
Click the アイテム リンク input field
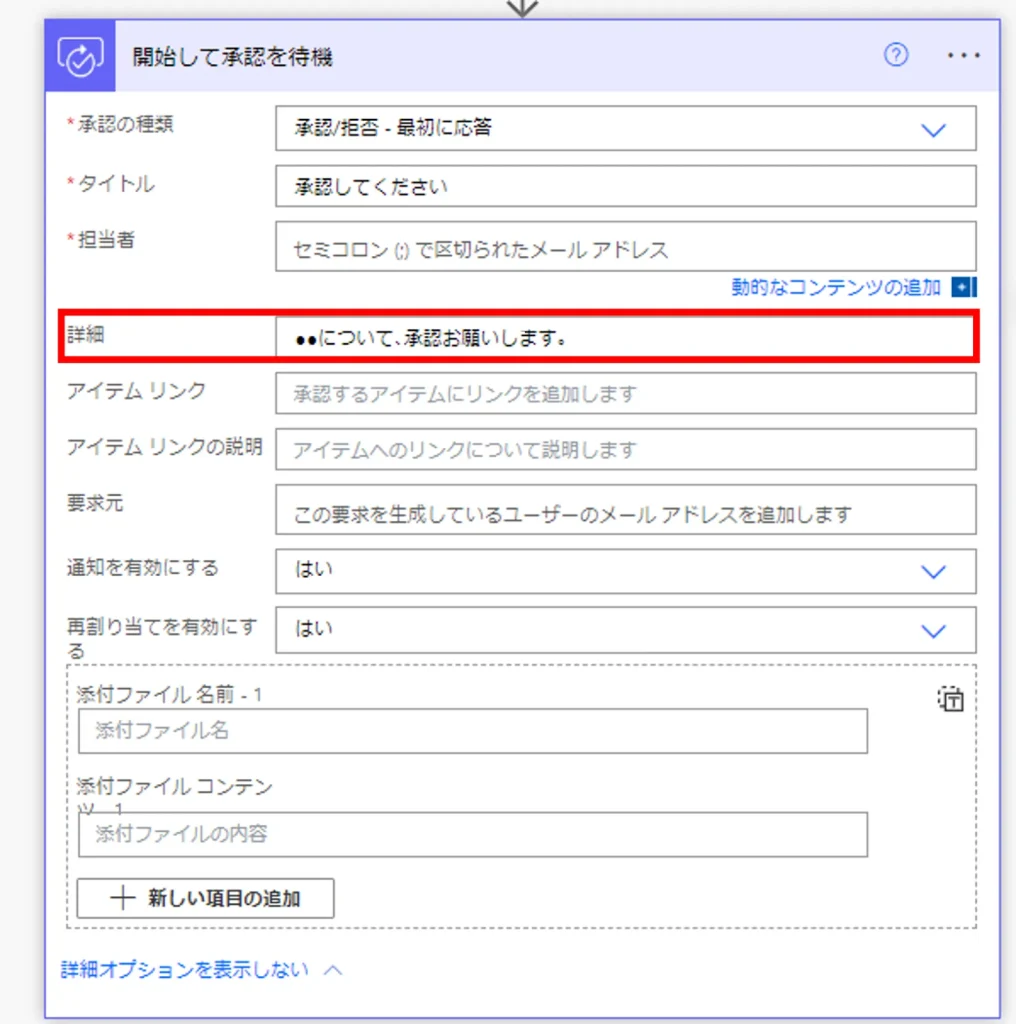[625, 394]
